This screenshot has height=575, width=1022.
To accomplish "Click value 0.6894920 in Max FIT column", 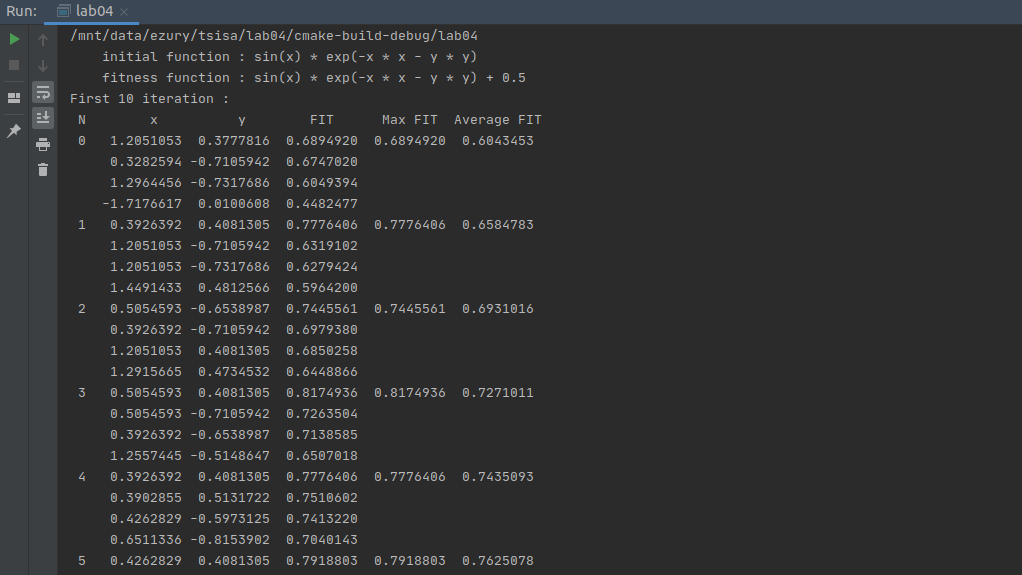I will pos(409,141).
